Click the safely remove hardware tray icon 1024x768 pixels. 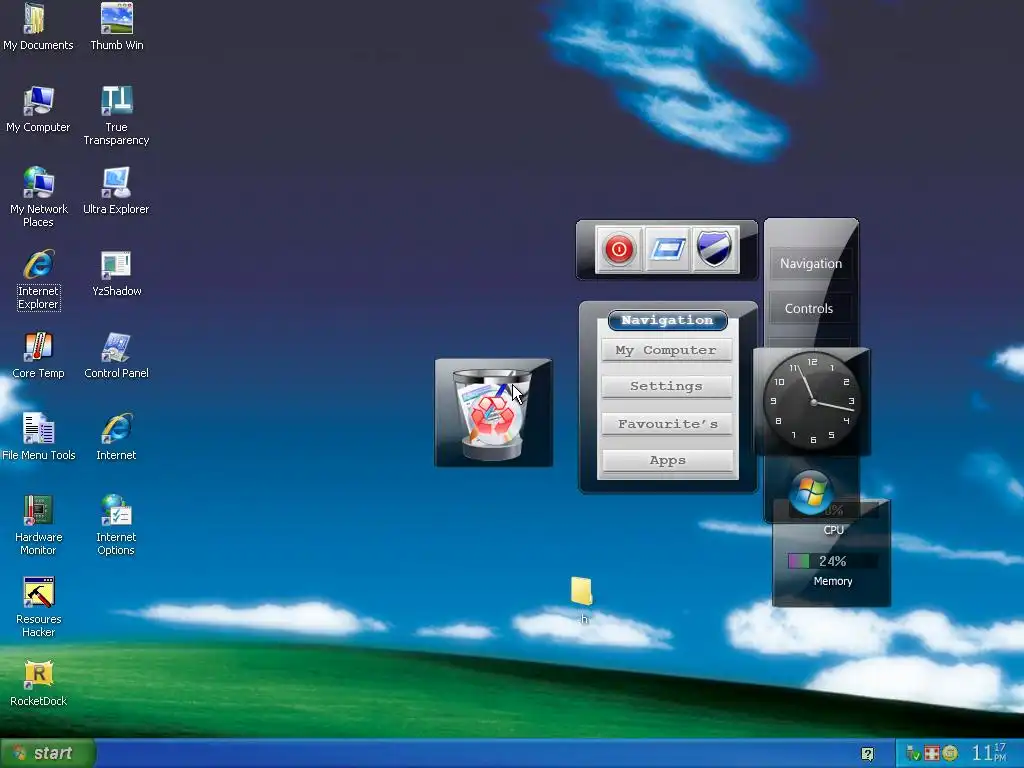[914, 754]
